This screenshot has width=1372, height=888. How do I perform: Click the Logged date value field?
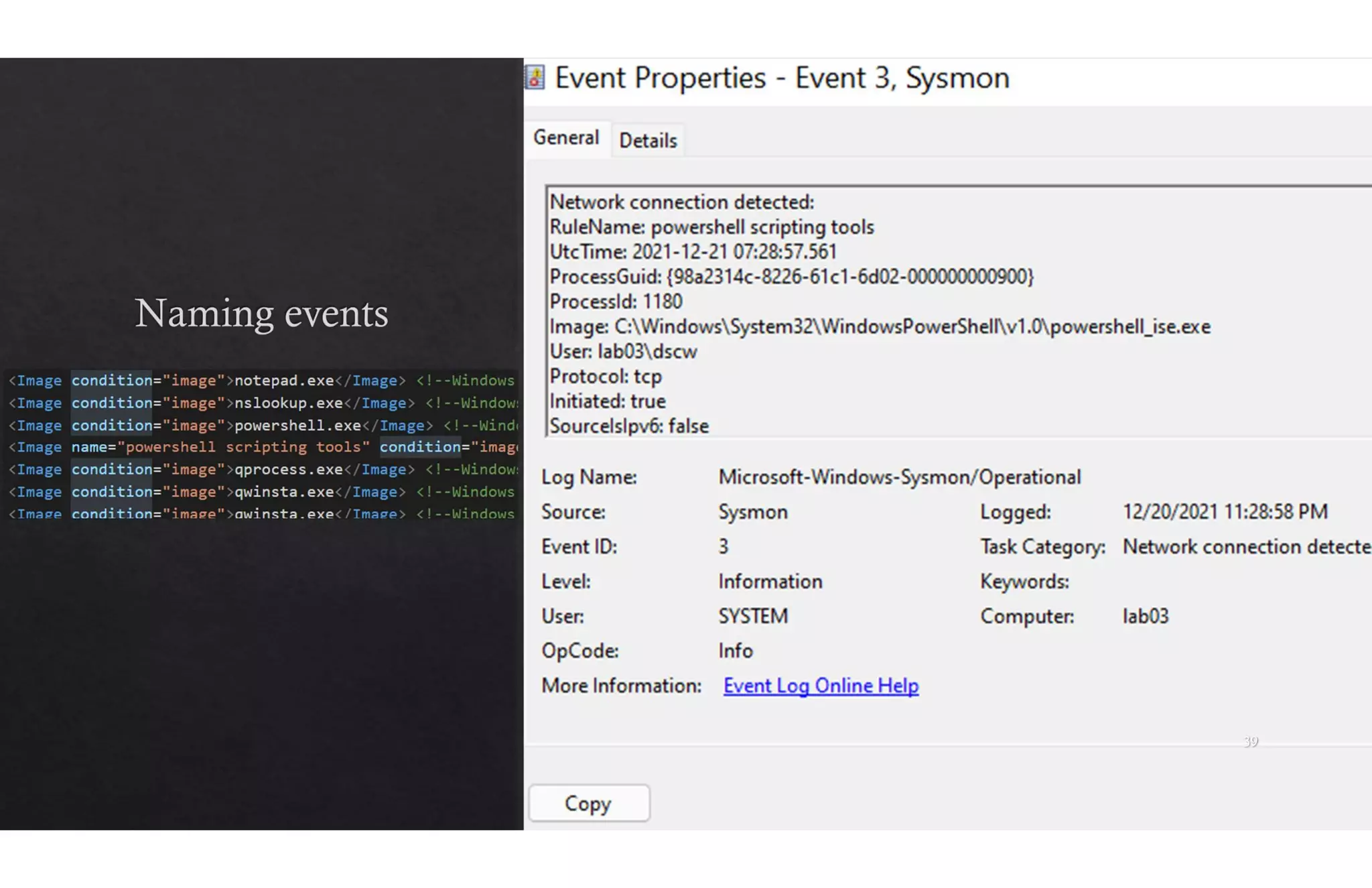(1225, 512)
